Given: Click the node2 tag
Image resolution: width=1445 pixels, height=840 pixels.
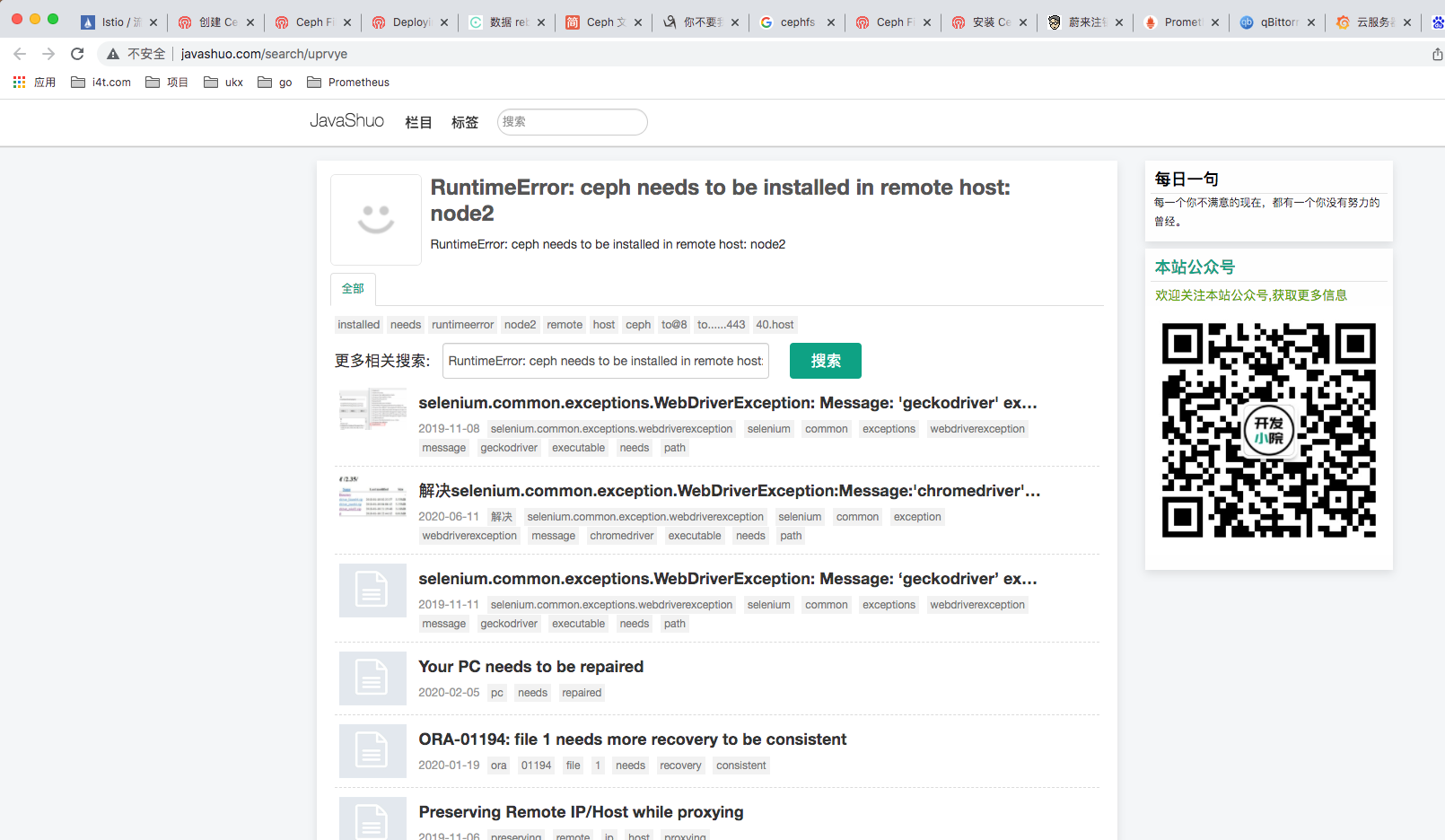Looking at the screenshot, I should coord(520,325).
